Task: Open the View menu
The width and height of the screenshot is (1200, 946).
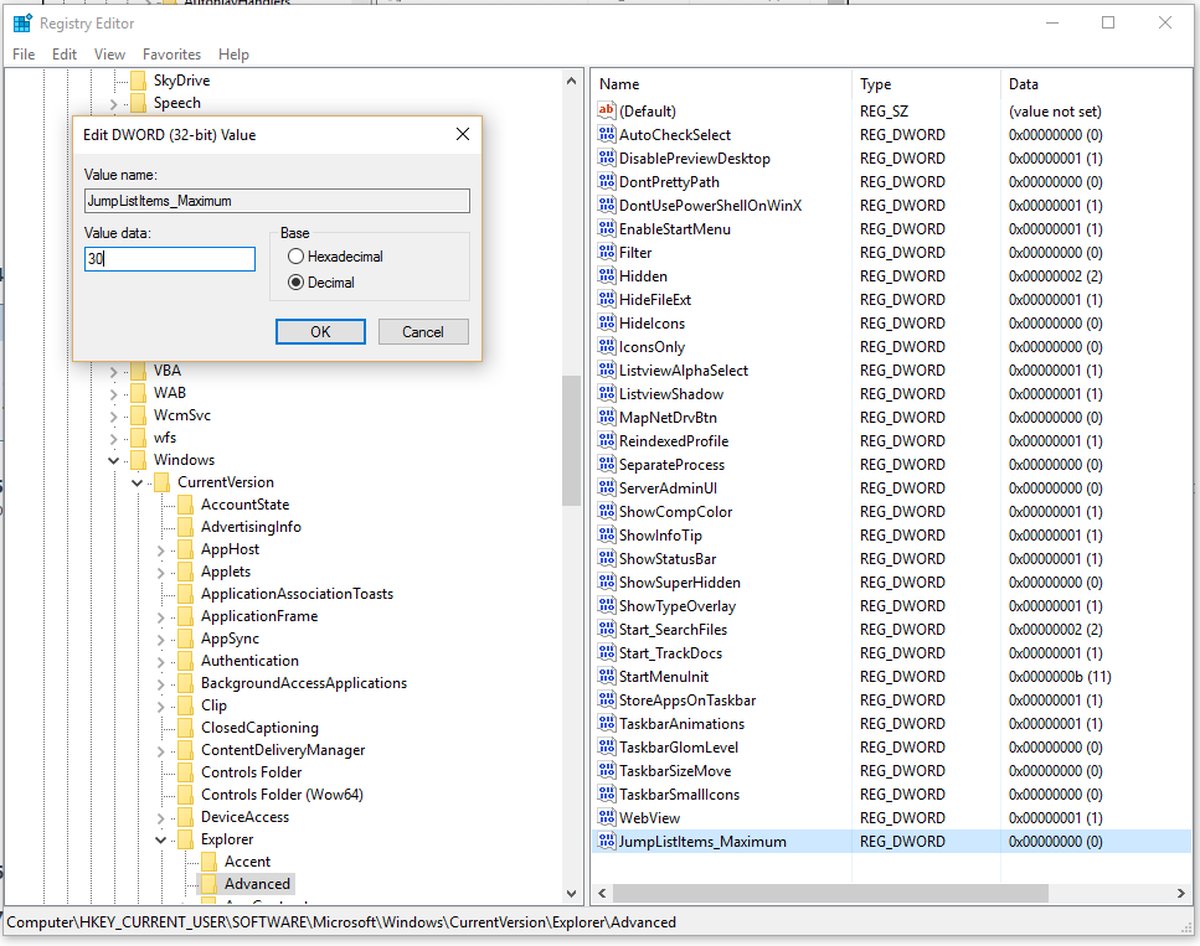Action: 109,54
